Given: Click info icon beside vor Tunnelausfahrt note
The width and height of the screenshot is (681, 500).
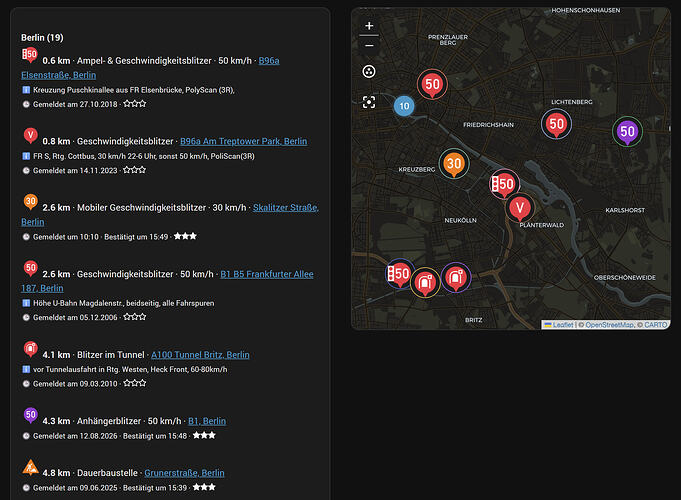Looking at the screenshot, I should pyautogui.click(x=26, y=369).
